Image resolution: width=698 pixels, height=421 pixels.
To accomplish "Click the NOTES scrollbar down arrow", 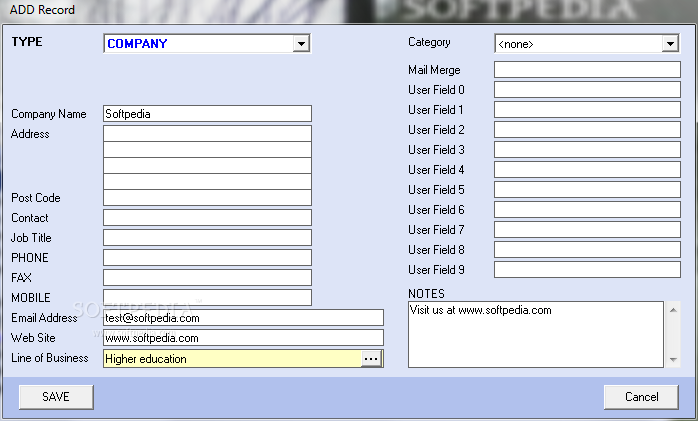I will (x=673, y=360).
